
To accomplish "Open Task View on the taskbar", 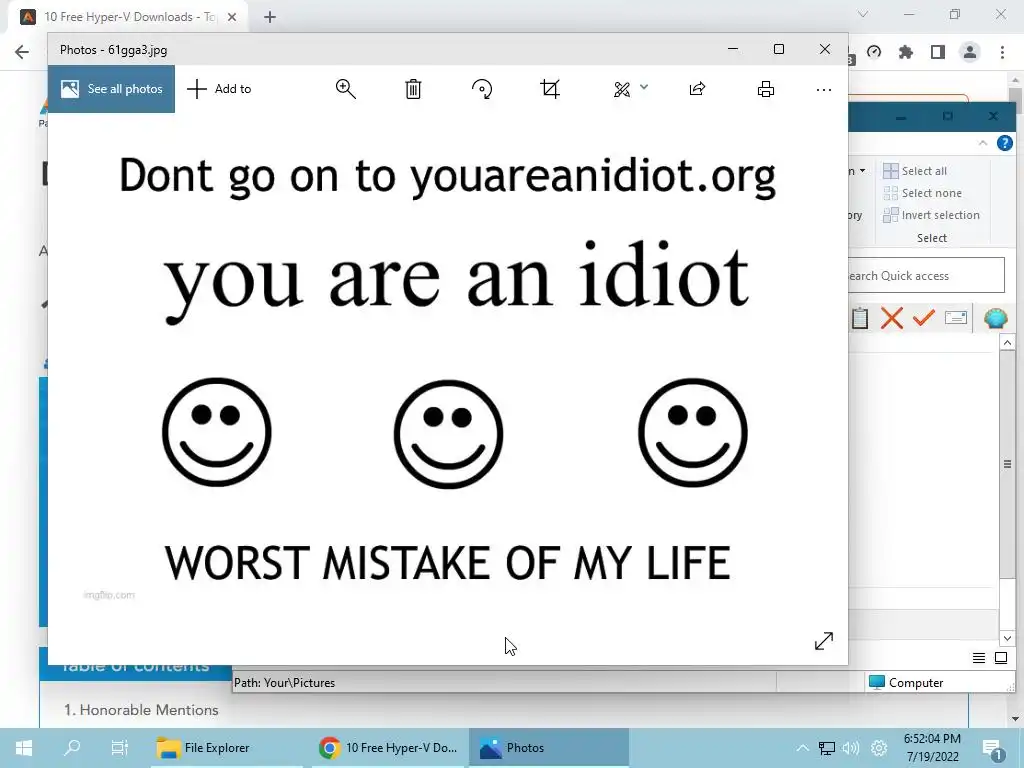I will pyautogui.click(x=120, y=748).
